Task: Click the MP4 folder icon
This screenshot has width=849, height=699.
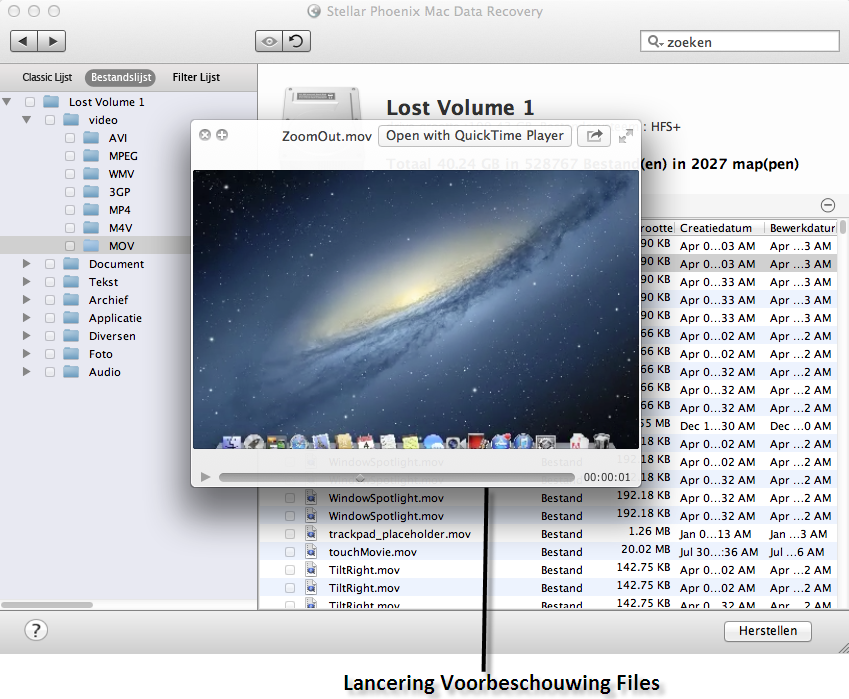Action: point(91,210)
